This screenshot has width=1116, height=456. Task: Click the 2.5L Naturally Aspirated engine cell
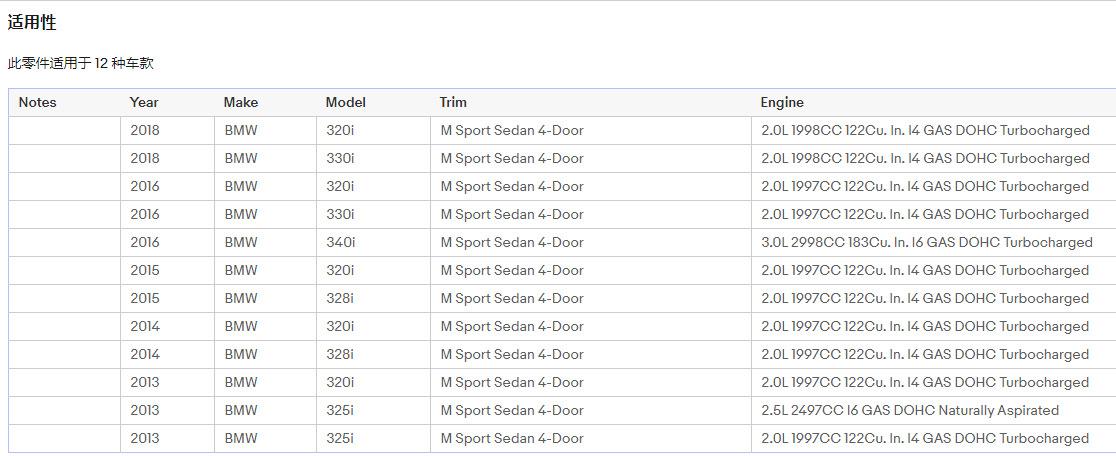pyautogui.click(x=909, y=410)
